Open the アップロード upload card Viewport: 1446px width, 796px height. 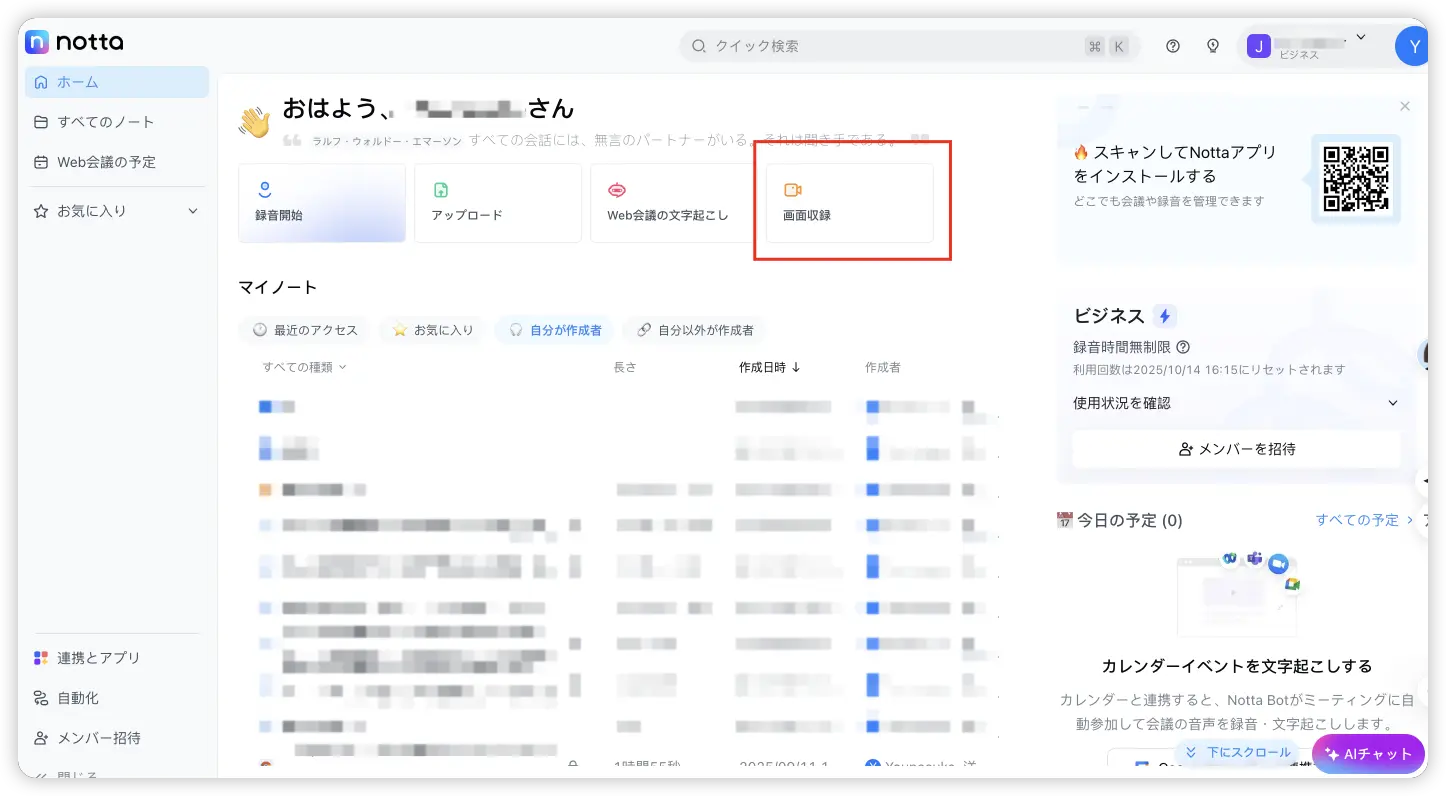click(x=497, y=203)
